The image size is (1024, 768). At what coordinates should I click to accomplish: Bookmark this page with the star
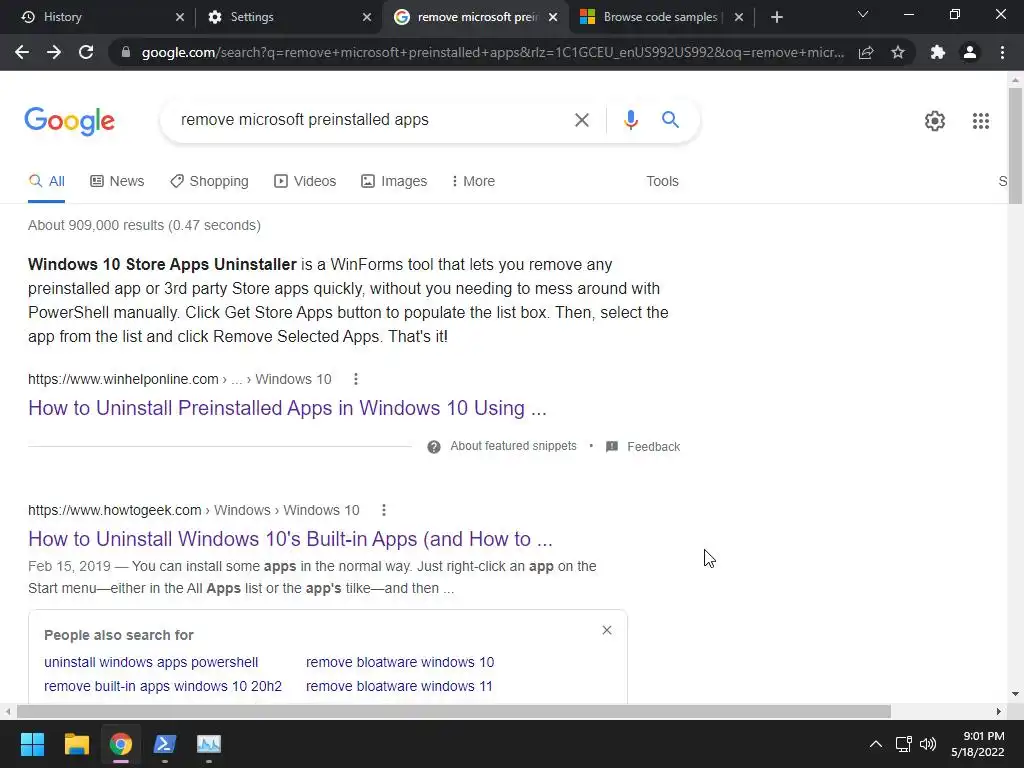click(898, 52)
